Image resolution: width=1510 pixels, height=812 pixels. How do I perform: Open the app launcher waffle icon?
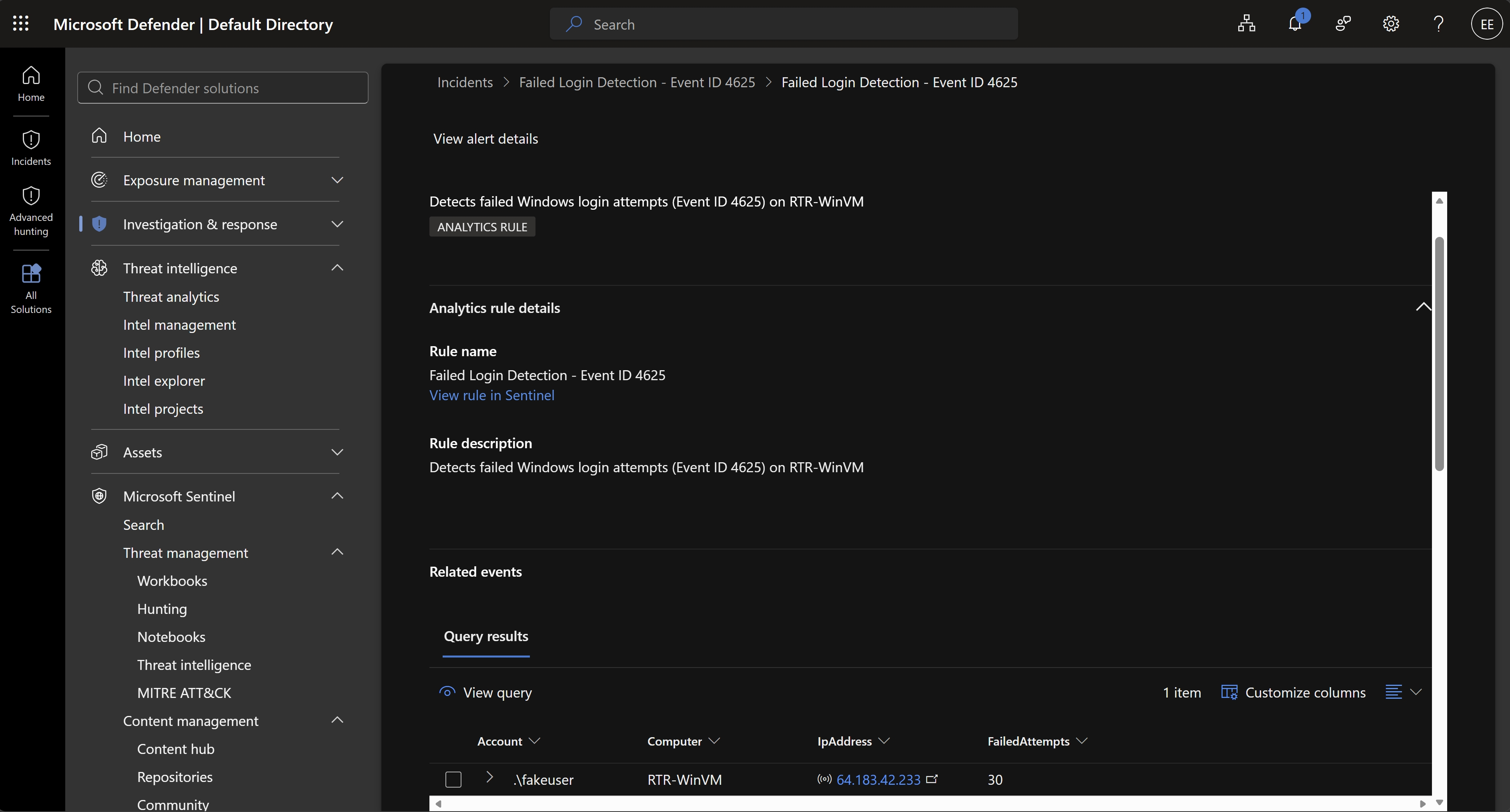20,24
